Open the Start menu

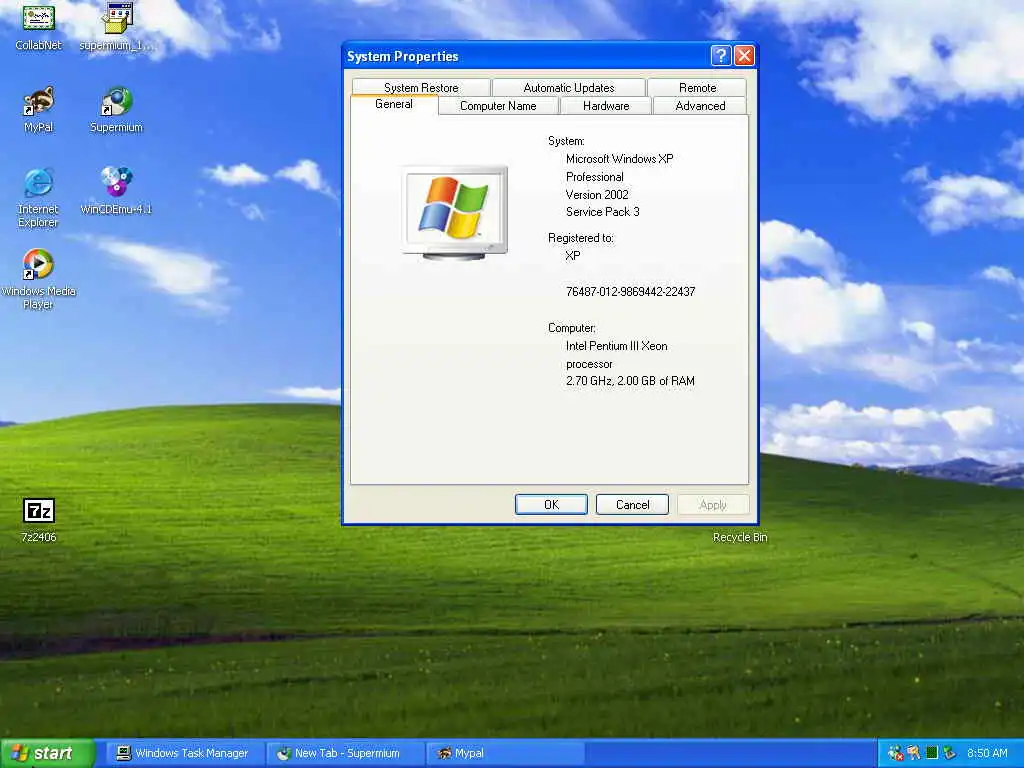click(x=47, y=753)
